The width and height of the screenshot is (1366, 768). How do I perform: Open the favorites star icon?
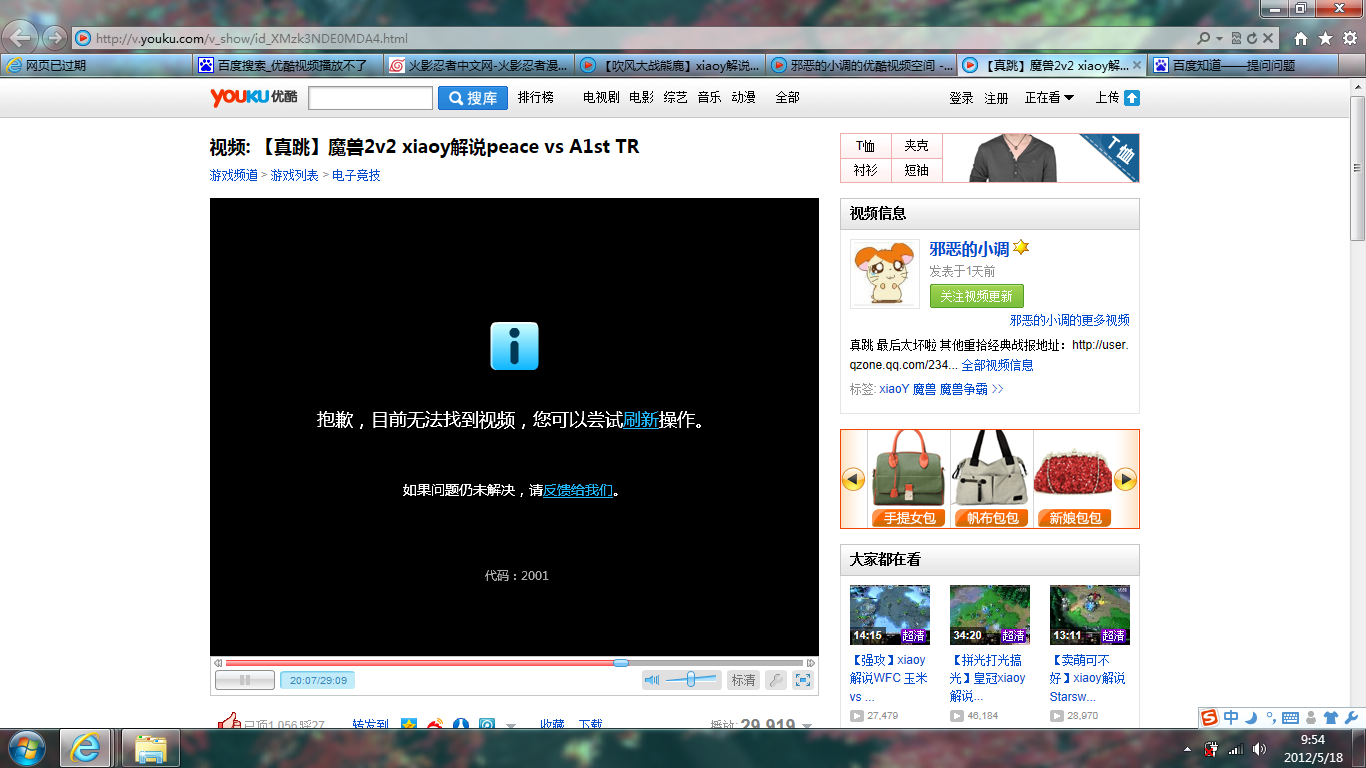(1325, 38)
